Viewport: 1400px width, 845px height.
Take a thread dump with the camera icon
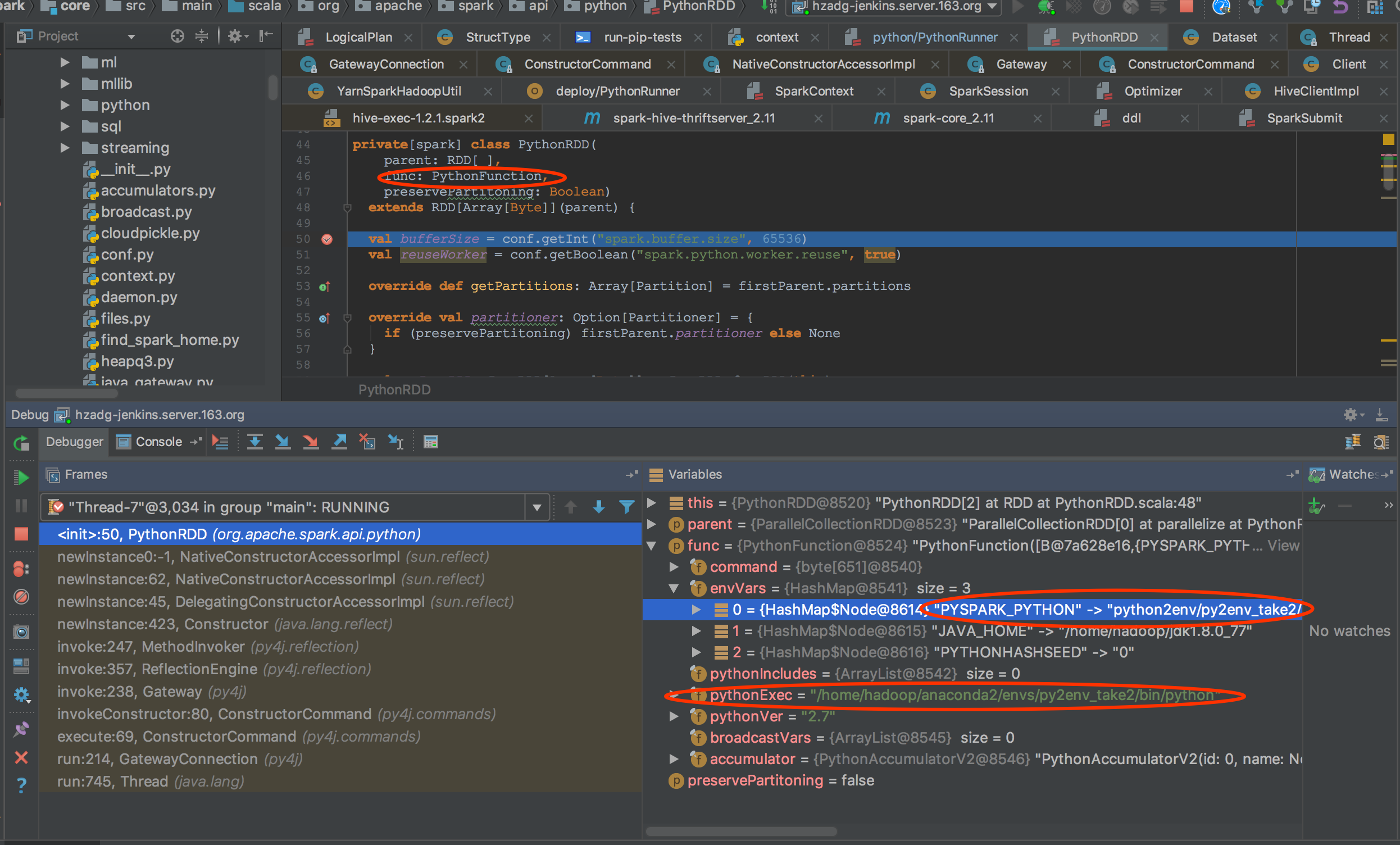click(x=21, y=632)
